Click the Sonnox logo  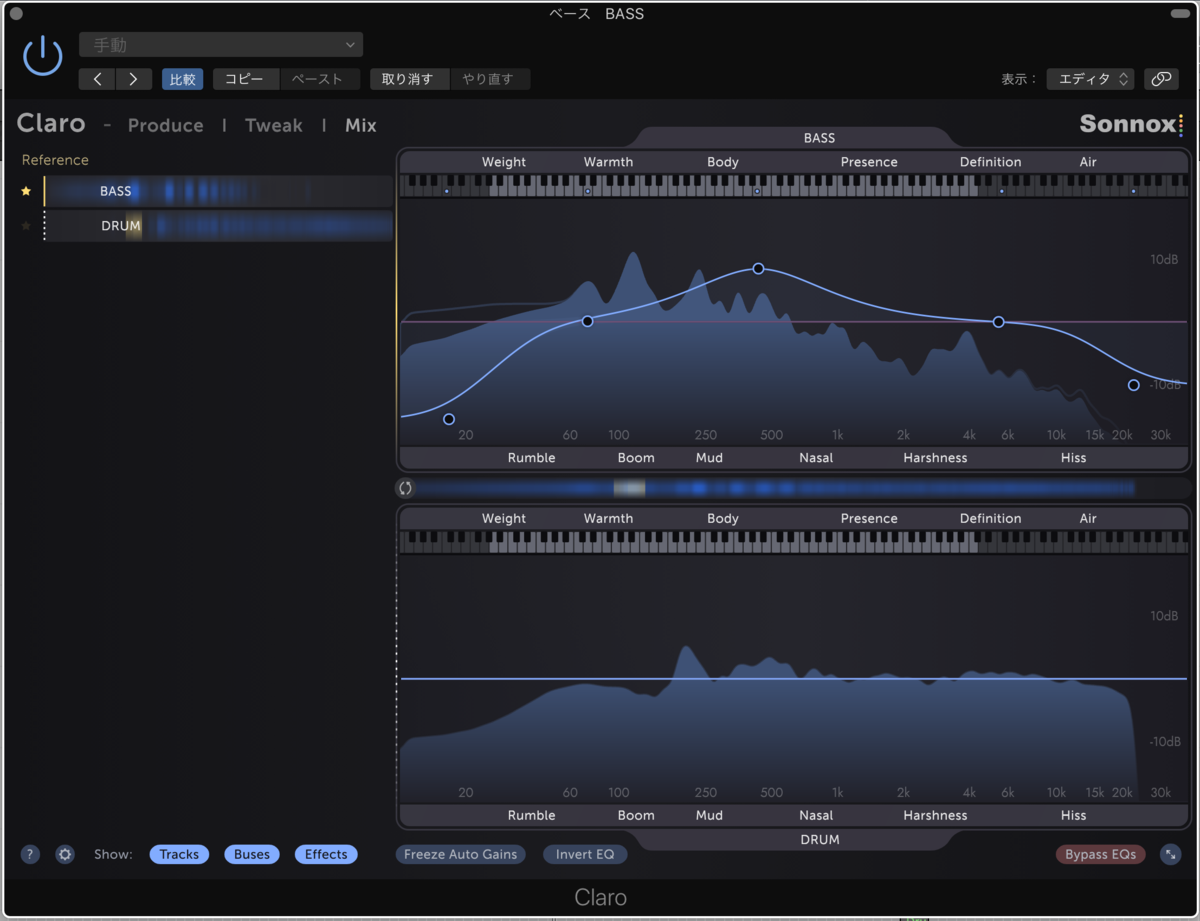pyautogui.click(x=1131, y=124)
